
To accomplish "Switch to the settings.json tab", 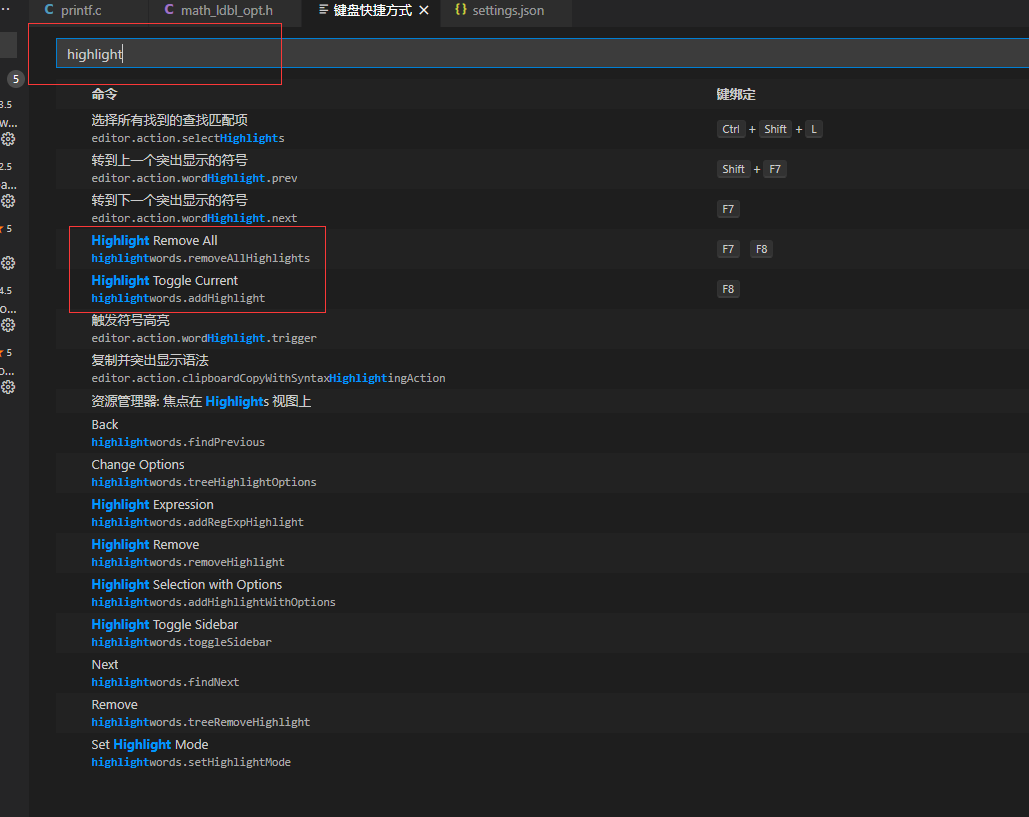I will coord(506,12).
